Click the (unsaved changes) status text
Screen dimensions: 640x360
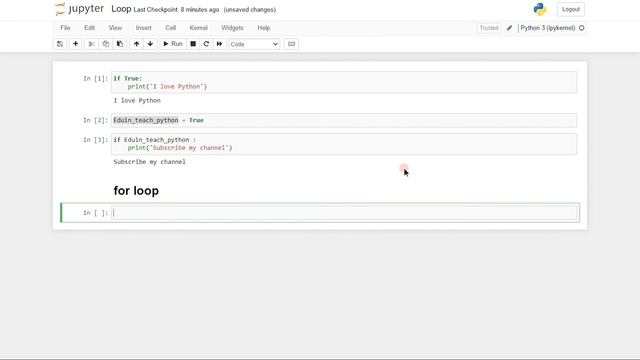click(250, 9)
